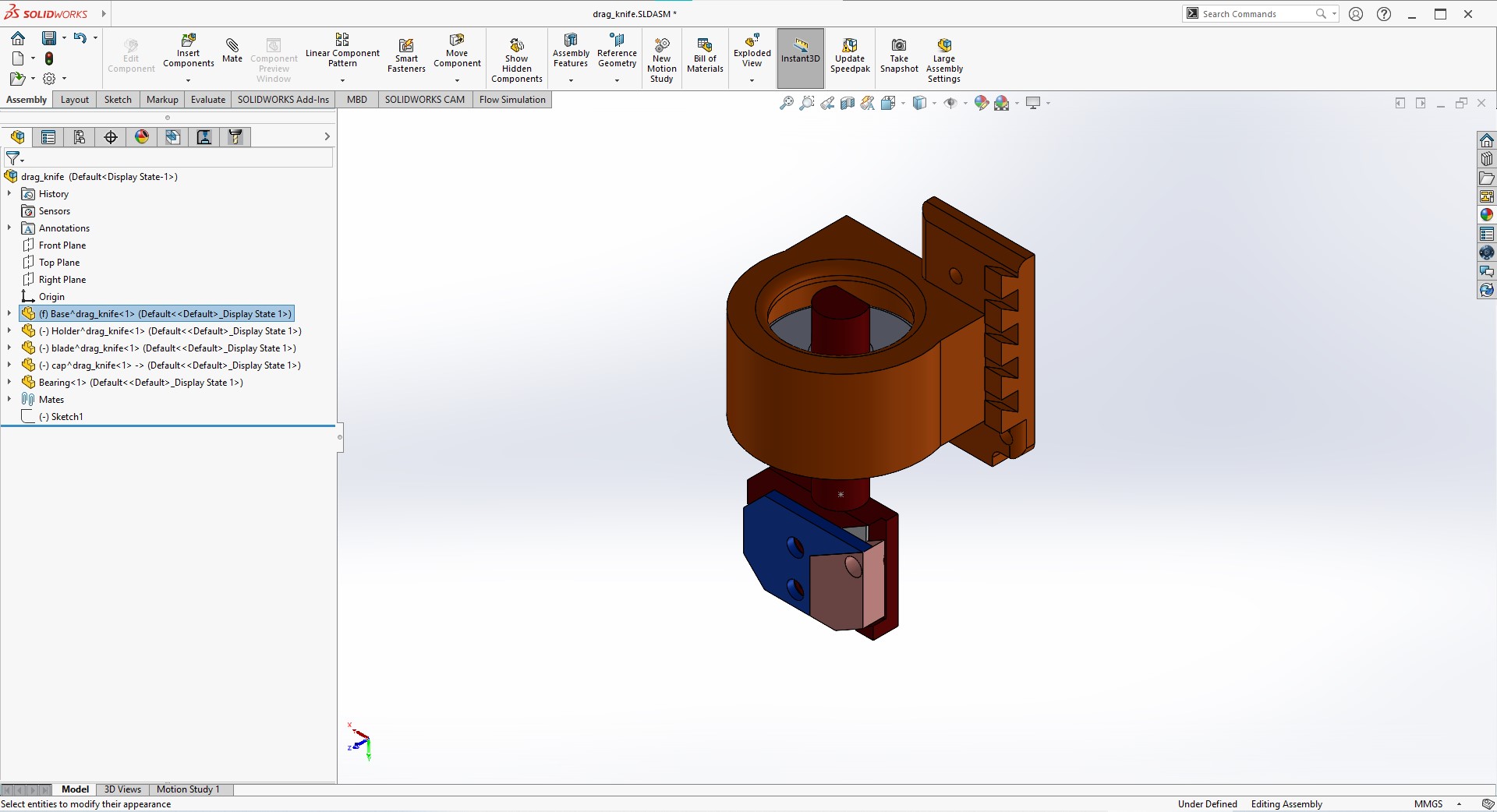Image resolution: width=1497 pixels, height=812 pixels.
Task: Open the Insert Components dropdown arrow
Action: click(188, 80)
